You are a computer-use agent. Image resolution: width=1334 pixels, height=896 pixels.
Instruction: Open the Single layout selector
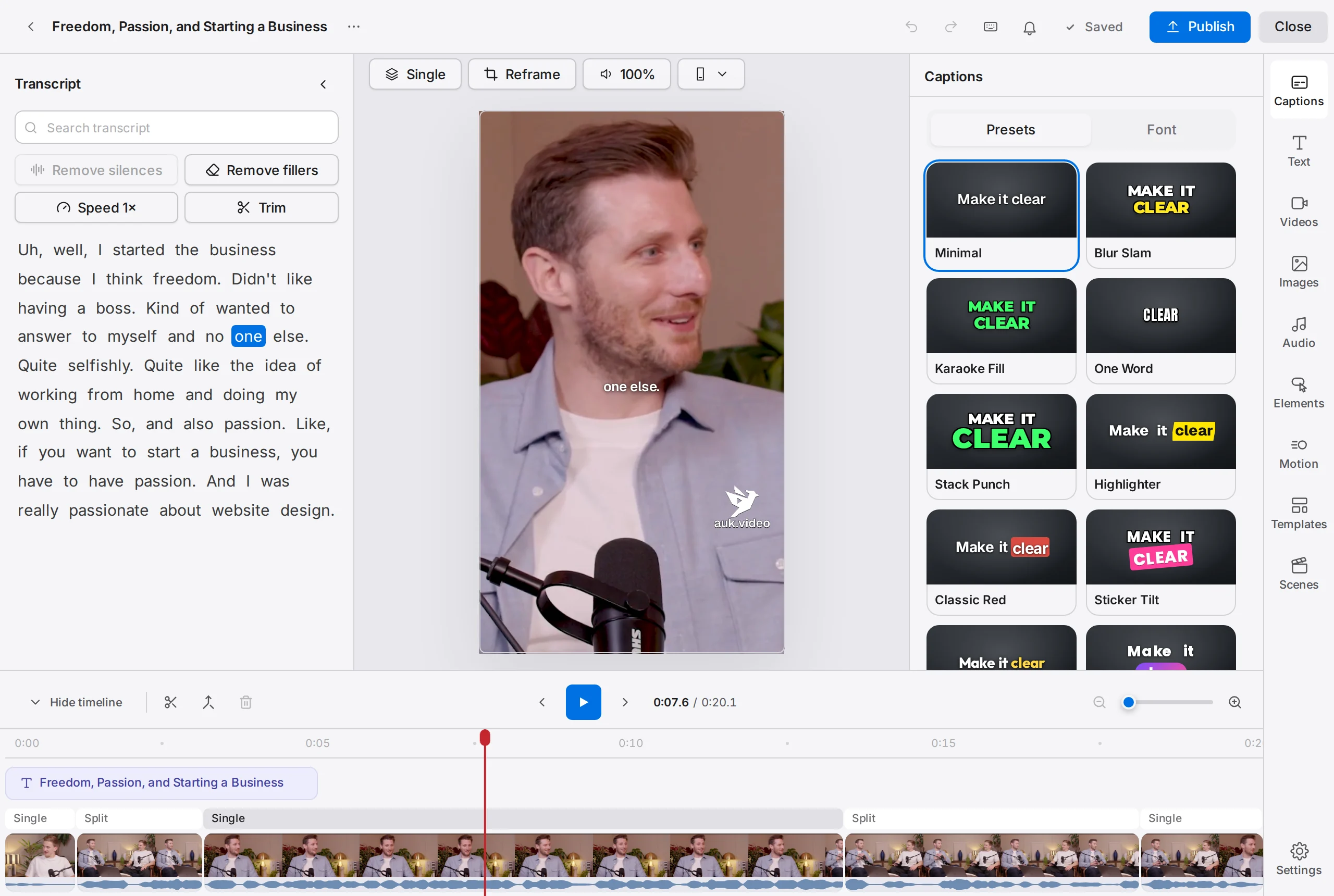click(415, 74)
